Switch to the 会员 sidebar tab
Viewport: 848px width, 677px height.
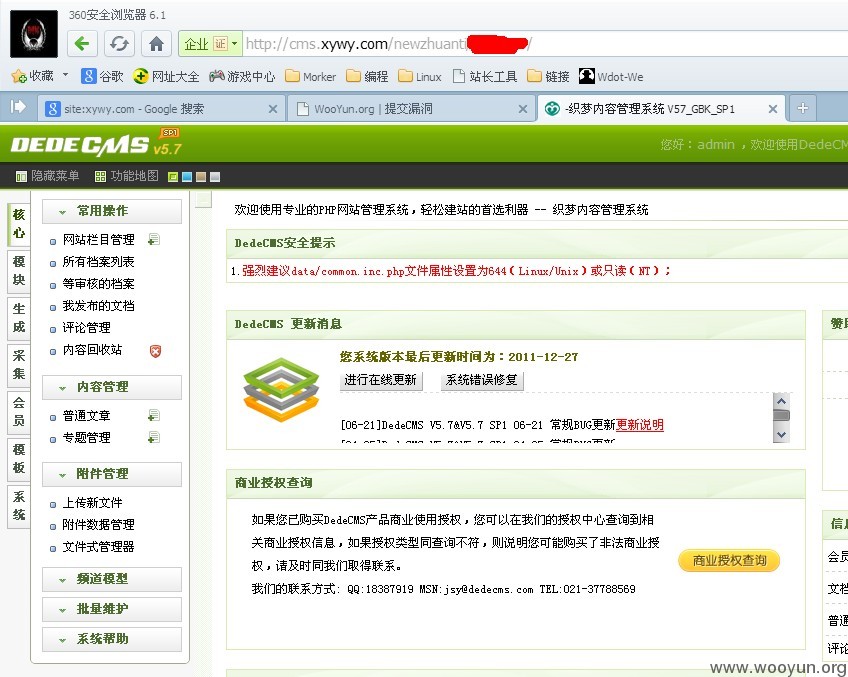[19, 411]
